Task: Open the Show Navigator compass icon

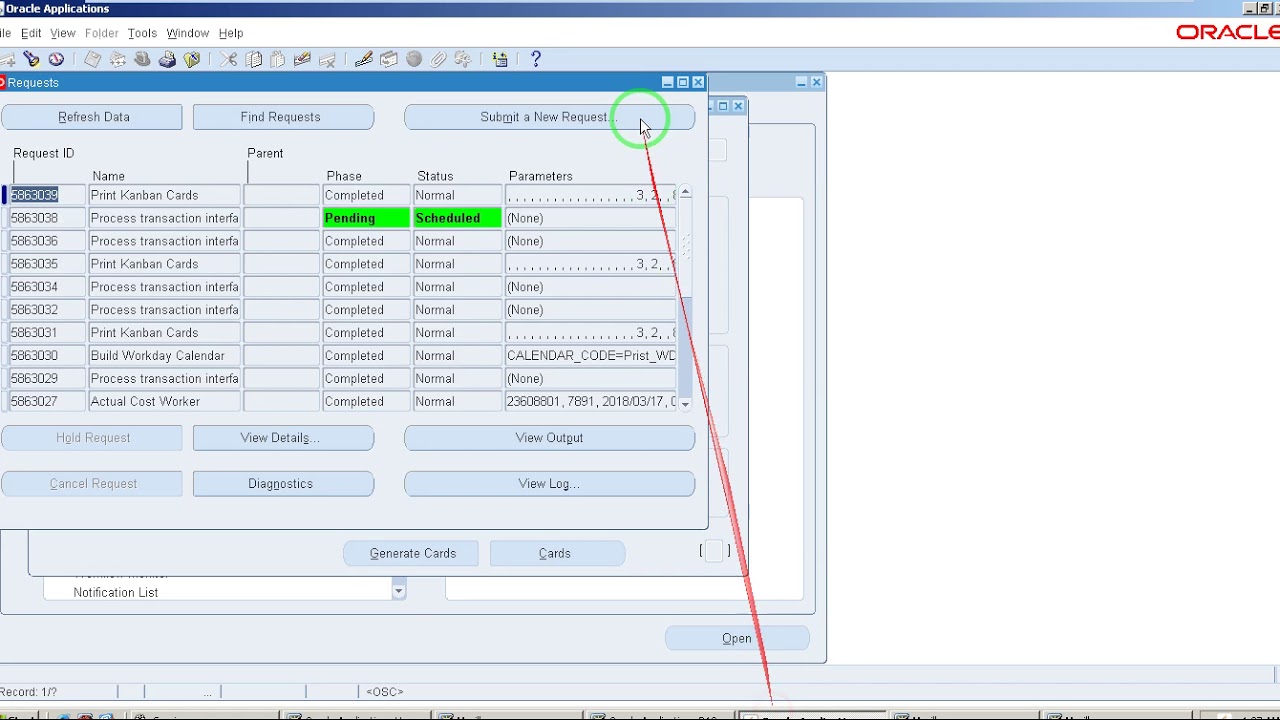Action: [x=56, y=60]
